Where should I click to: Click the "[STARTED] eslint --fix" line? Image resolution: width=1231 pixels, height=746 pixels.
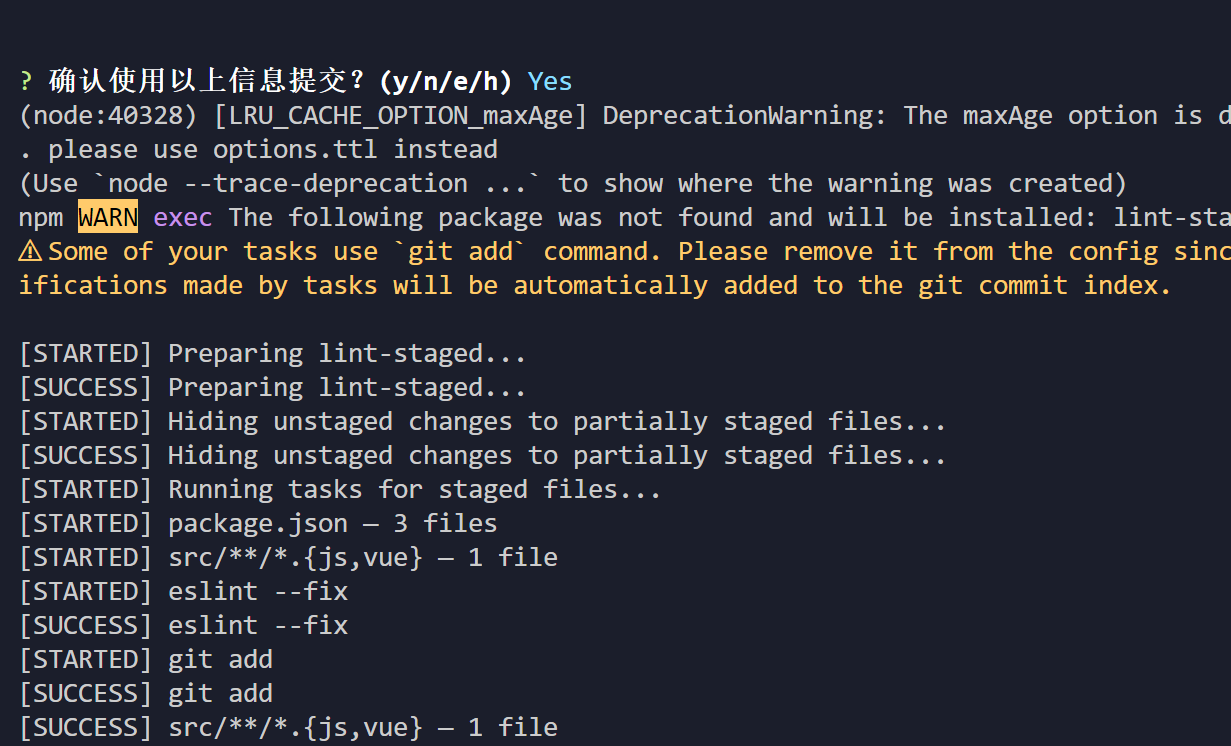click(184, 592)
